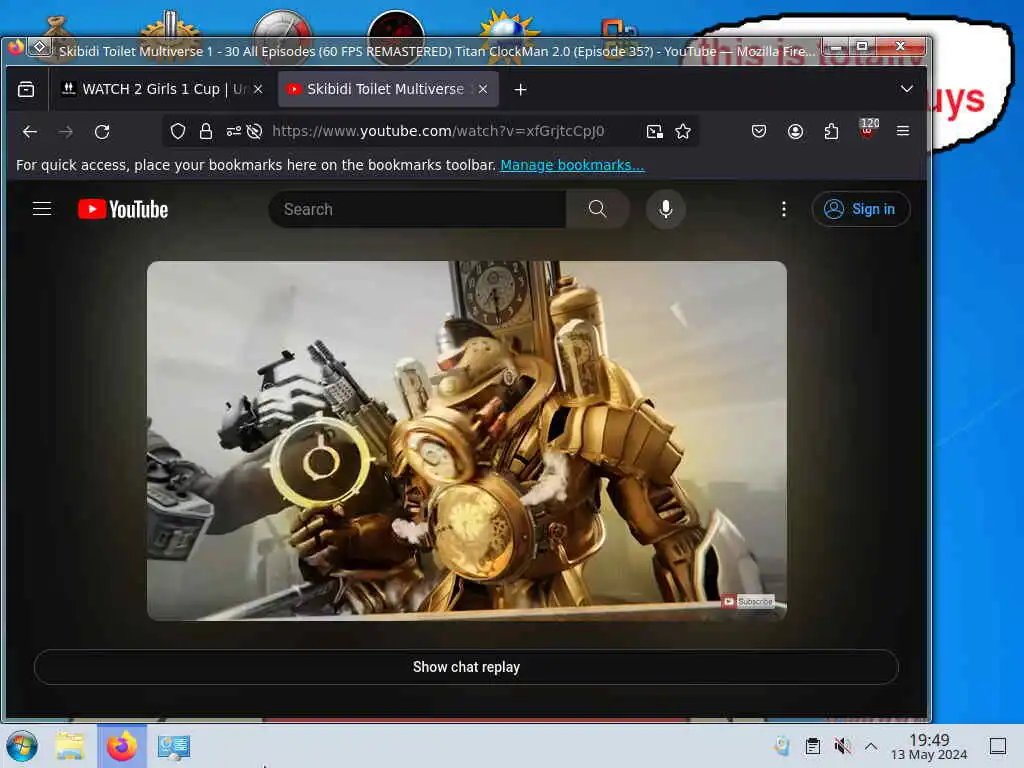Image resolution: width=1024 pixels, height=768 pixels.
Task: Open the YouTube guide hamburger menu
Action: (x=42, y=209)
